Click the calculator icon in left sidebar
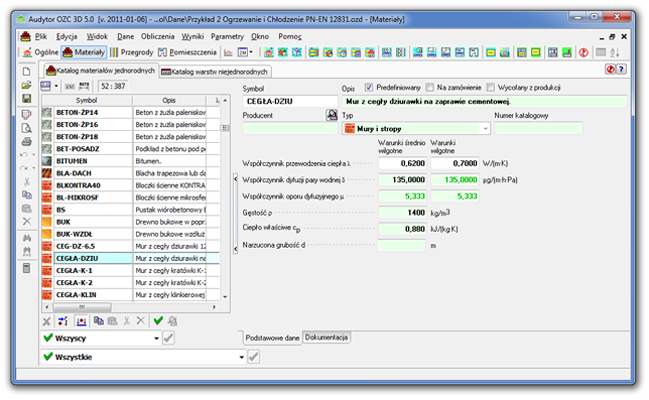Screen dimensions: 649x400 [x=26, y=268]
